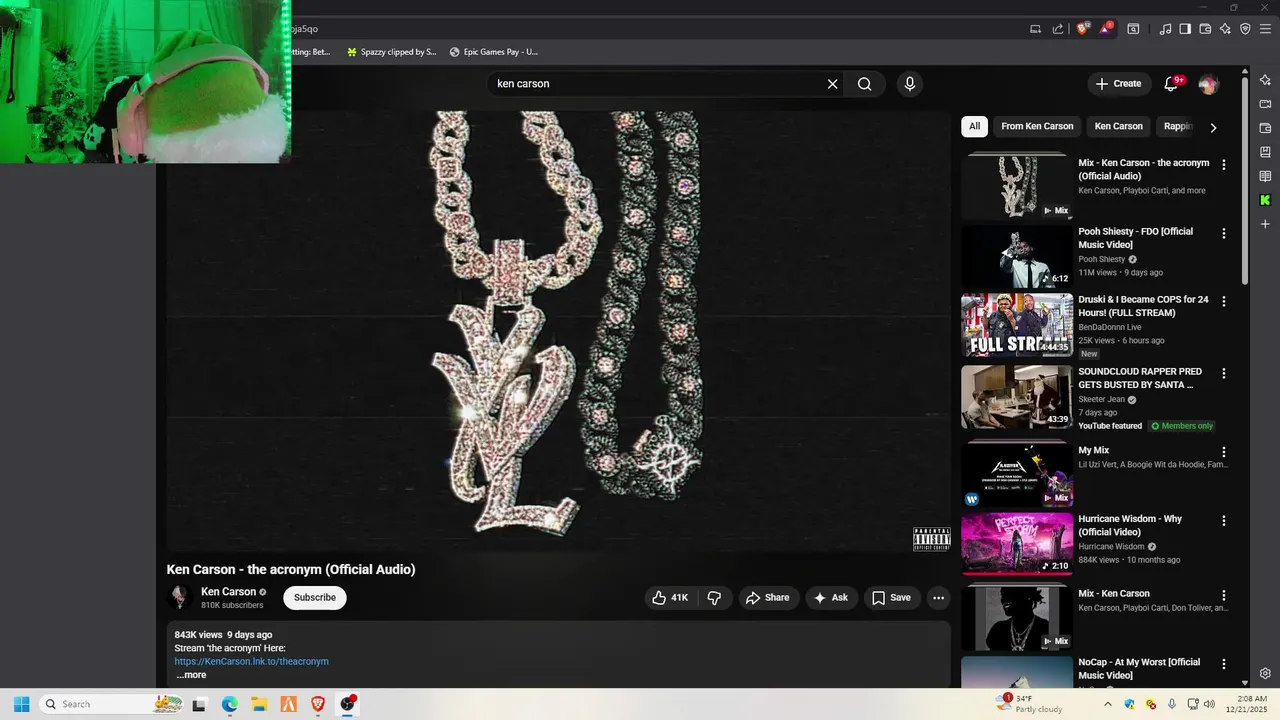Open Leo AI sparkle icon in toolbar
The height and width of the screenshot is (720, 1280).
[x=1225, y=29]
